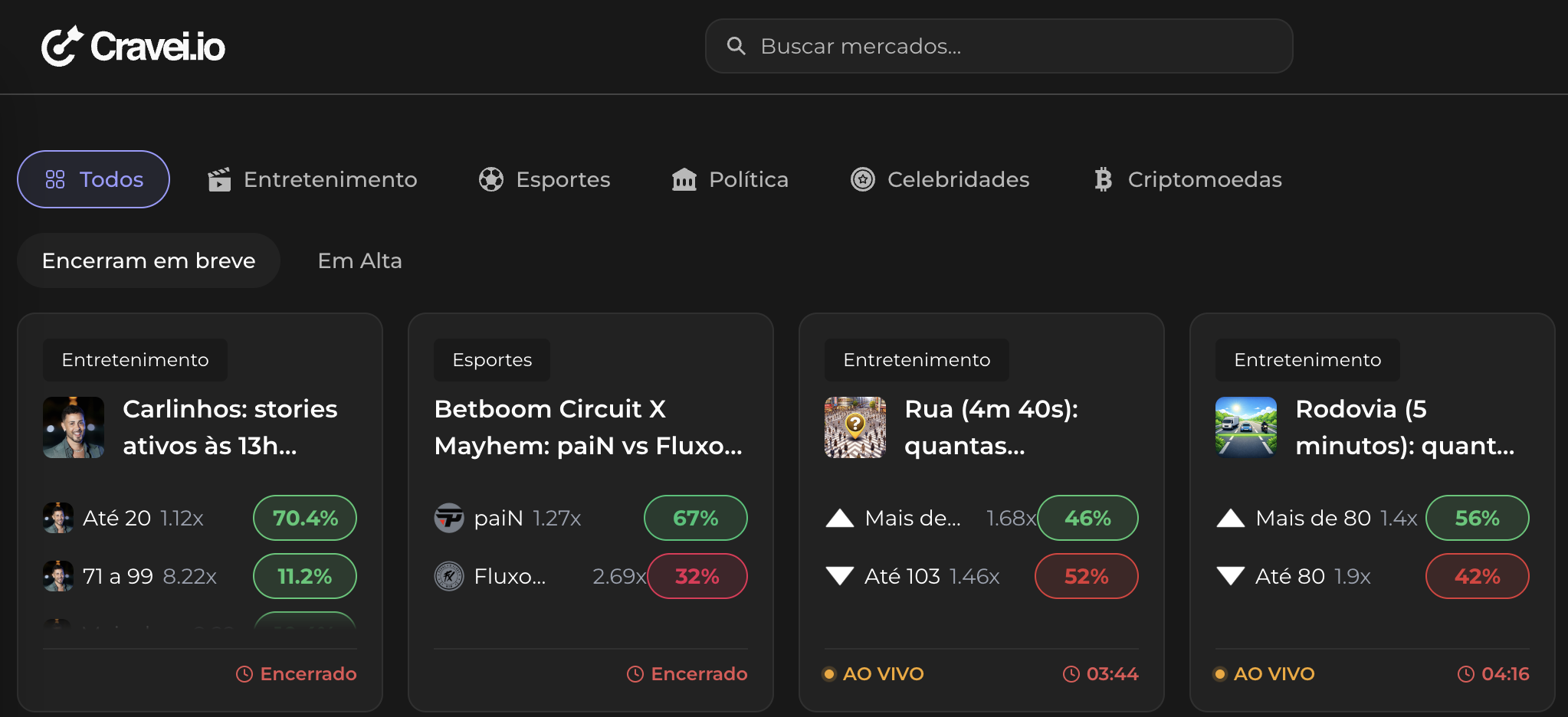The image size is (1568, 717).
Task: Click the search magnifier icon
Action: pos(736,46)
